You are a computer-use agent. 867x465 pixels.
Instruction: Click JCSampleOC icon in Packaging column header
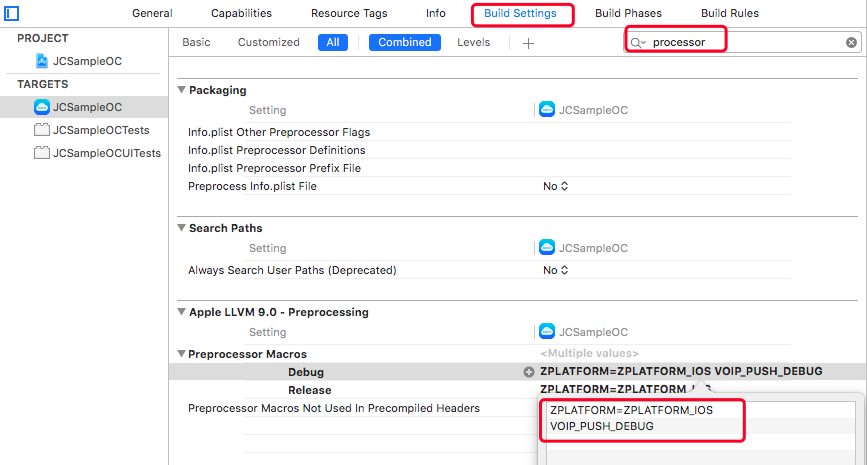click(547, 109)
